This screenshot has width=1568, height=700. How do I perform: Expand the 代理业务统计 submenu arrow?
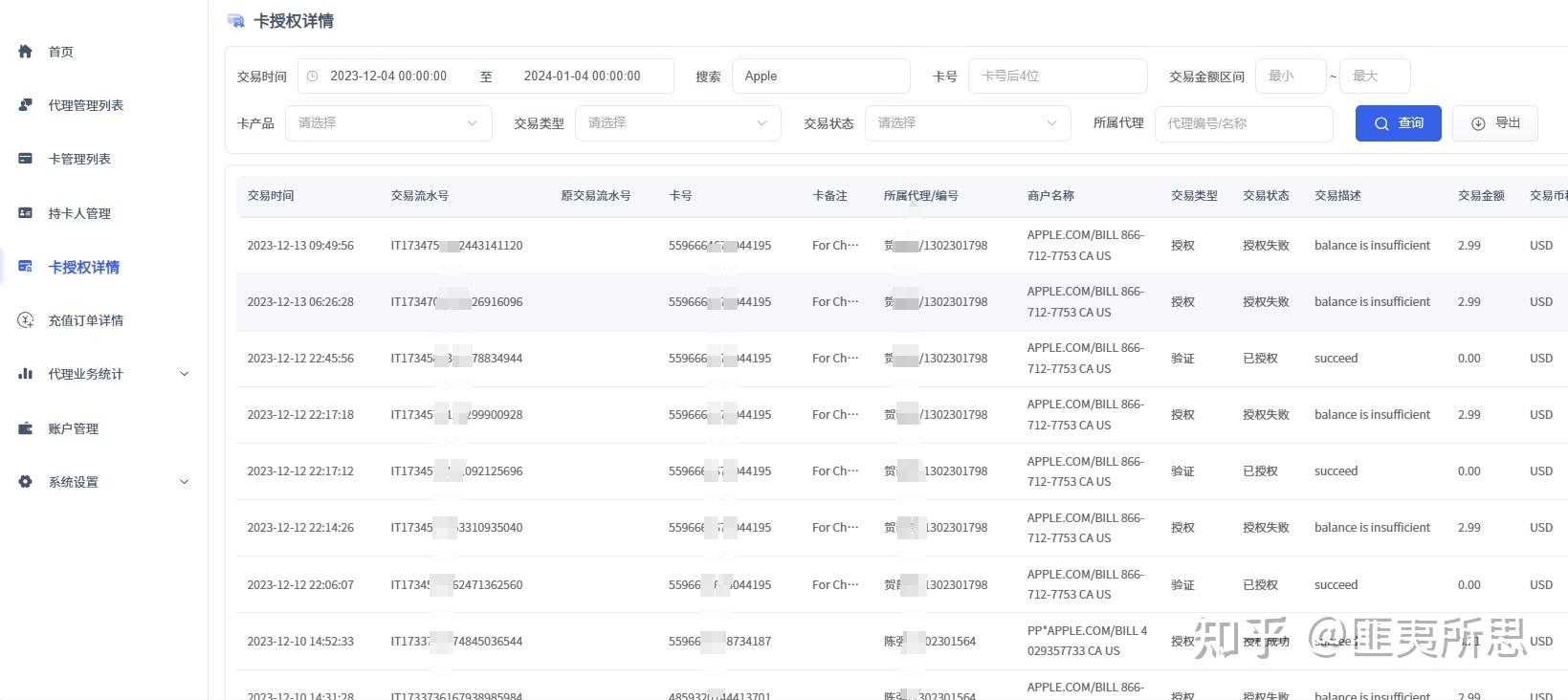185,374
